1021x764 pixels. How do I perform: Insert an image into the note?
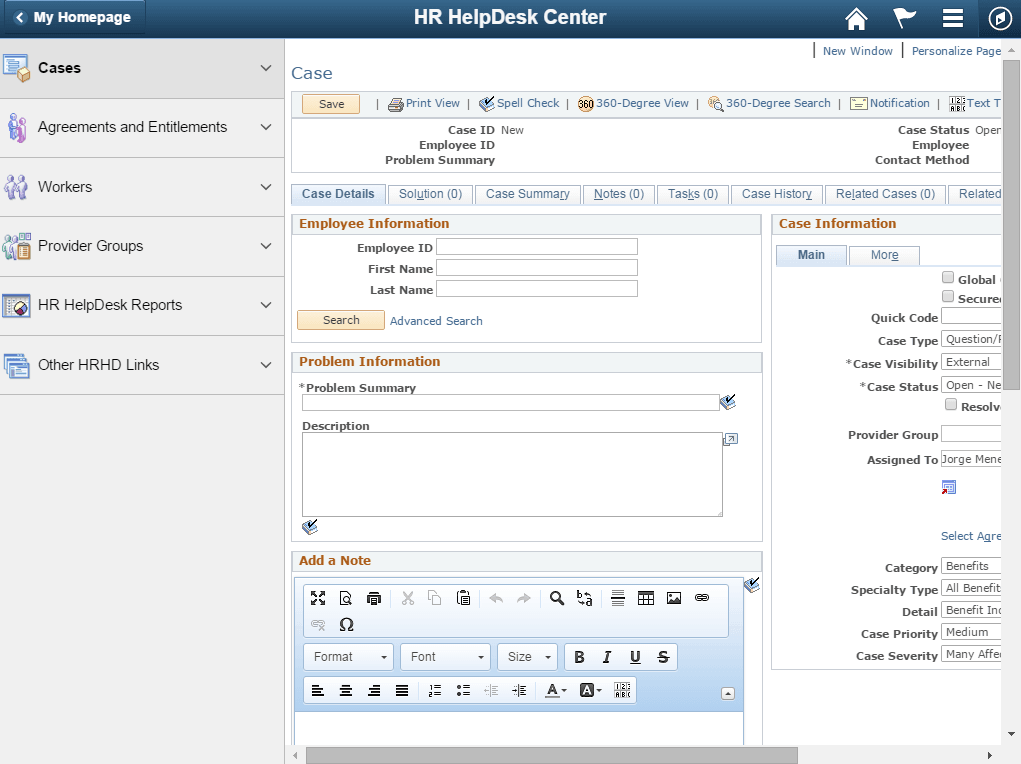click(x=674, y=598)
